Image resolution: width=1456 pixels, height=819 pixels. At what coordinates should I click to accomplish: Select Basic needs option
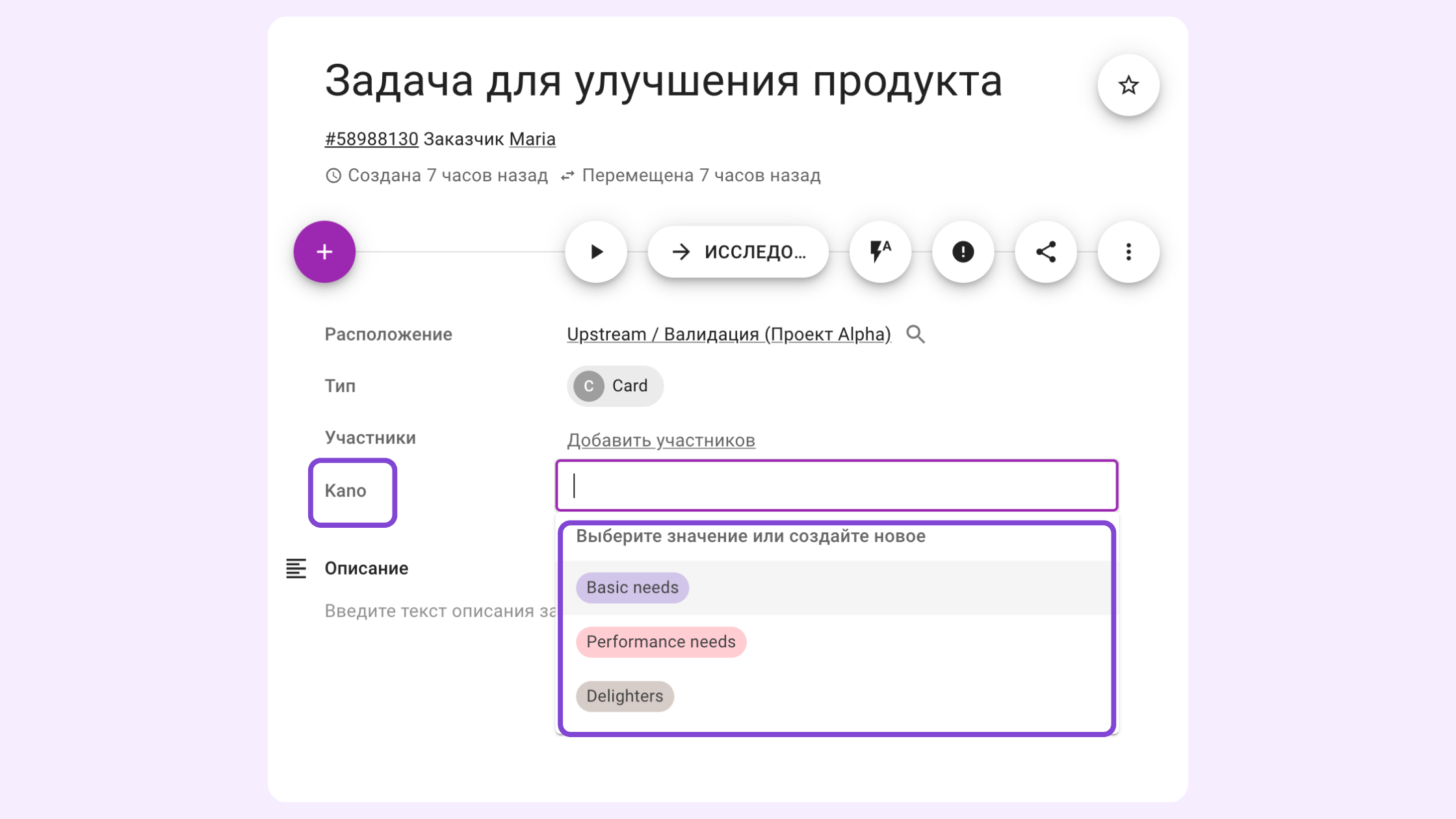click(632, 588)
